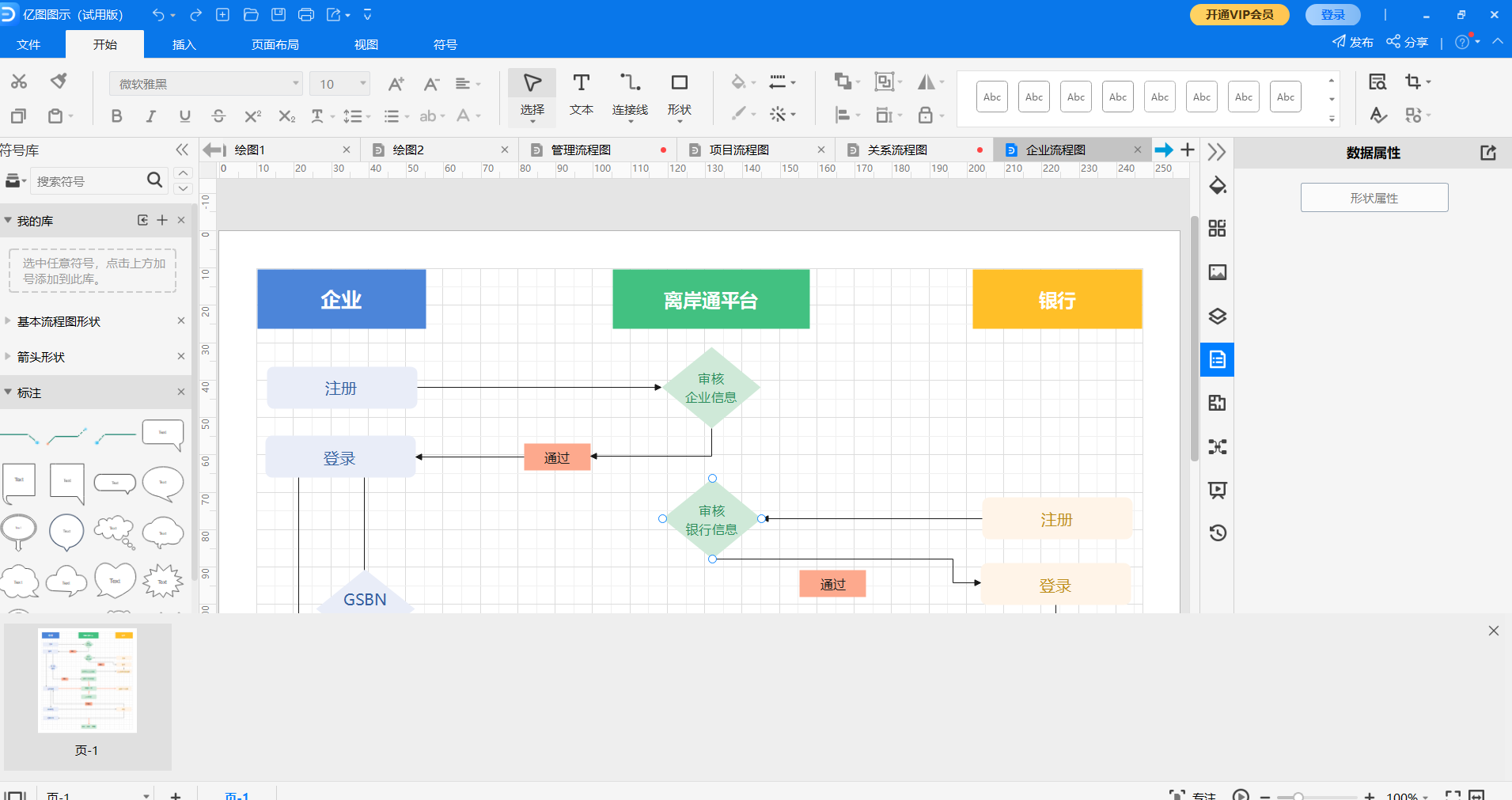Switch to the 插入 ribbon tab

tap(184, 44)
